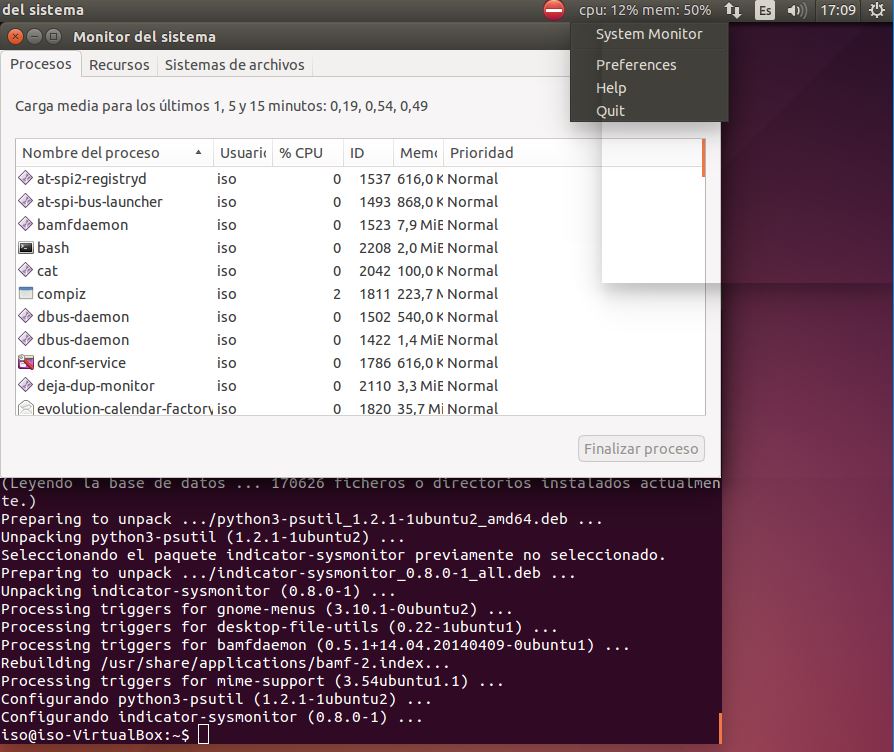Click the bash process terminal icon
Screen dimensions: 894x752
26,248
